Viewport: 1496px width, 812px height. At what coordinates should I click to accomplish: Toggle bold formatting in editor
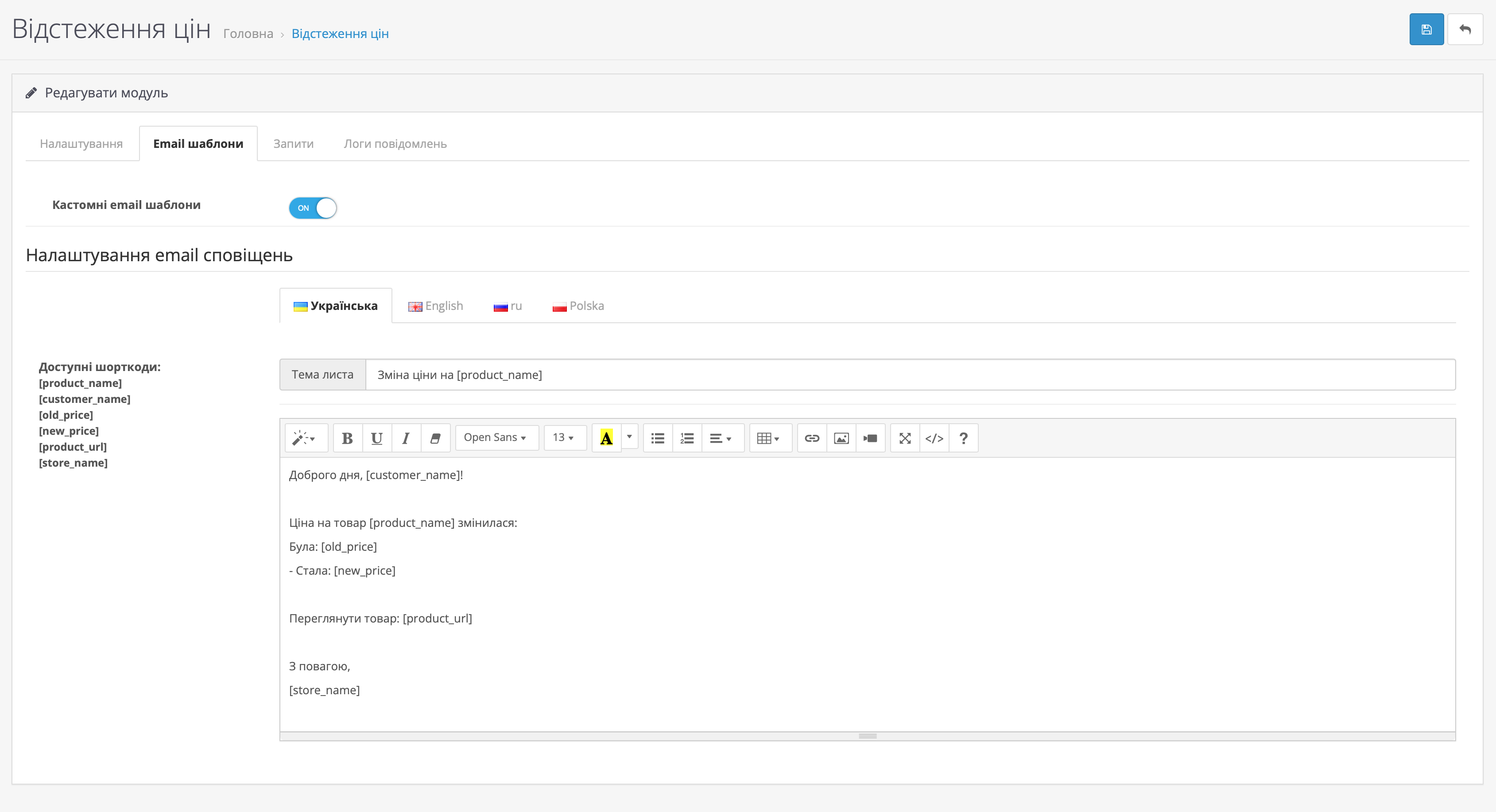[347, 438]
